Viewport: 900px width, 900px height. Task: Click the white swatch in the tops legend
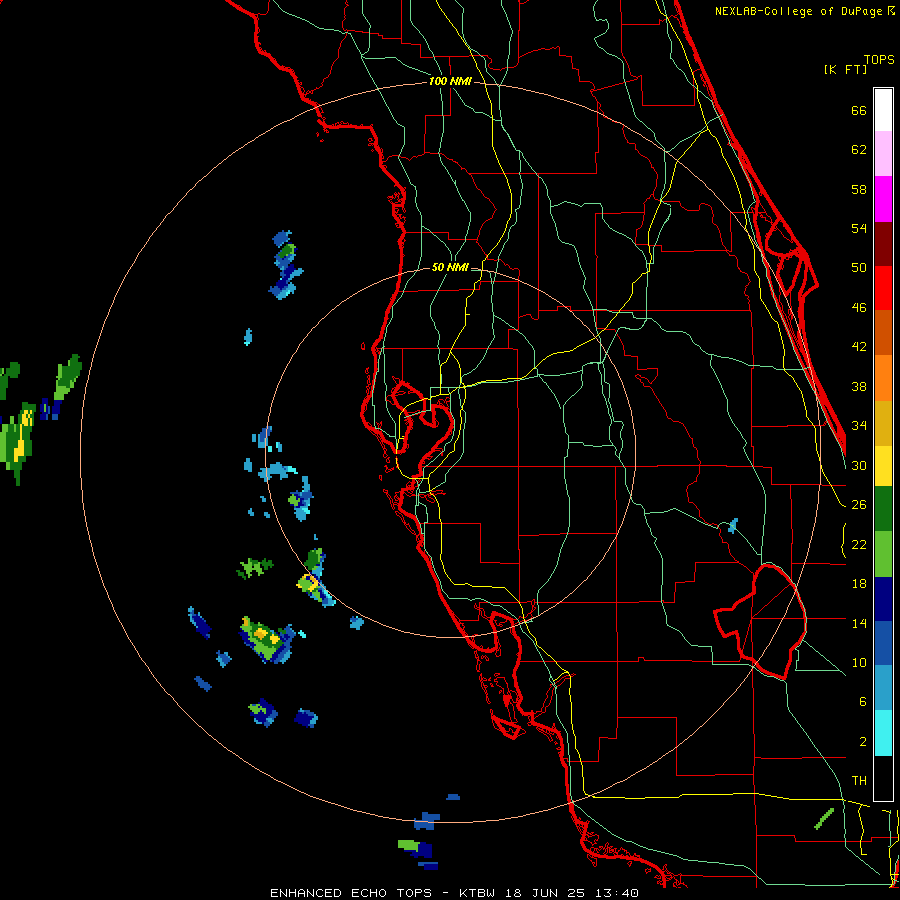883,110
